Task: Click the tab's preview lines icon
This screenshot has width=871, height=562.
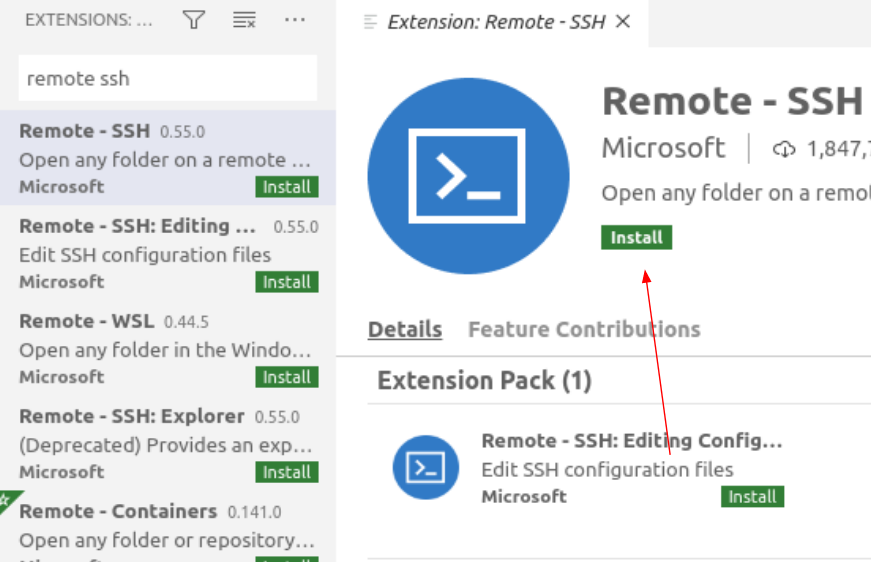Action: tap(370, 22)
